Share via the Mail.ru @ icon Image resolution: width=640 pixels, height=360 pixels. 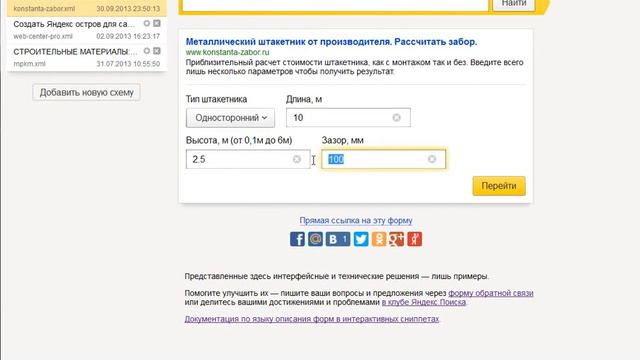click(x=315, y=239)
